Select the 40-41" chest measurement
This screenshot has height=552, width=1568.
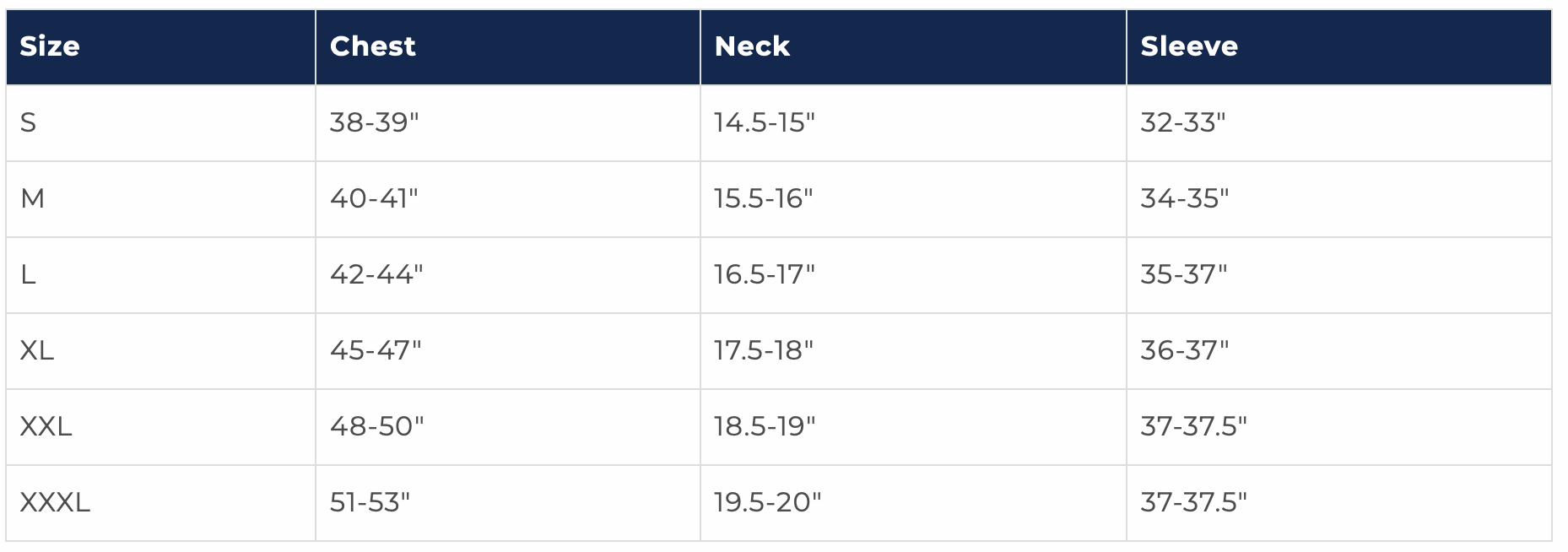click(374, 199)
